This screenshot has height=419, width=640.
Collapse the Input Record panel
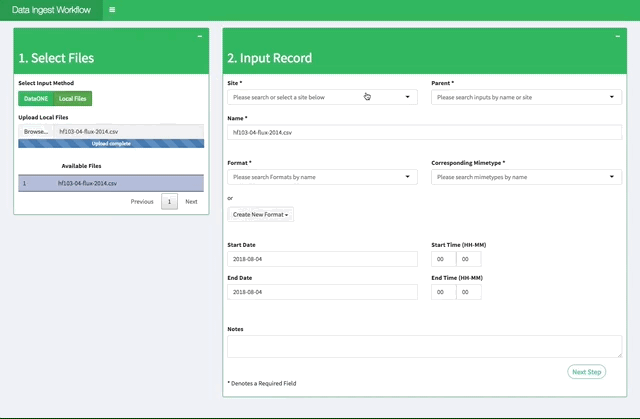pyautogui.click(x=618, y=36)
